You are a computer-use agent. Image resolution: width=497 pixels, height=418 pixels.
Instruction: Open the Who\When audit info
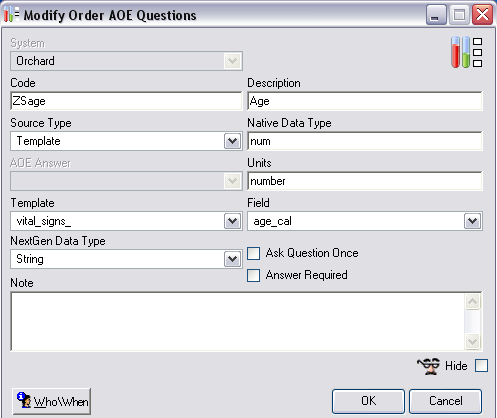(52, 401)
